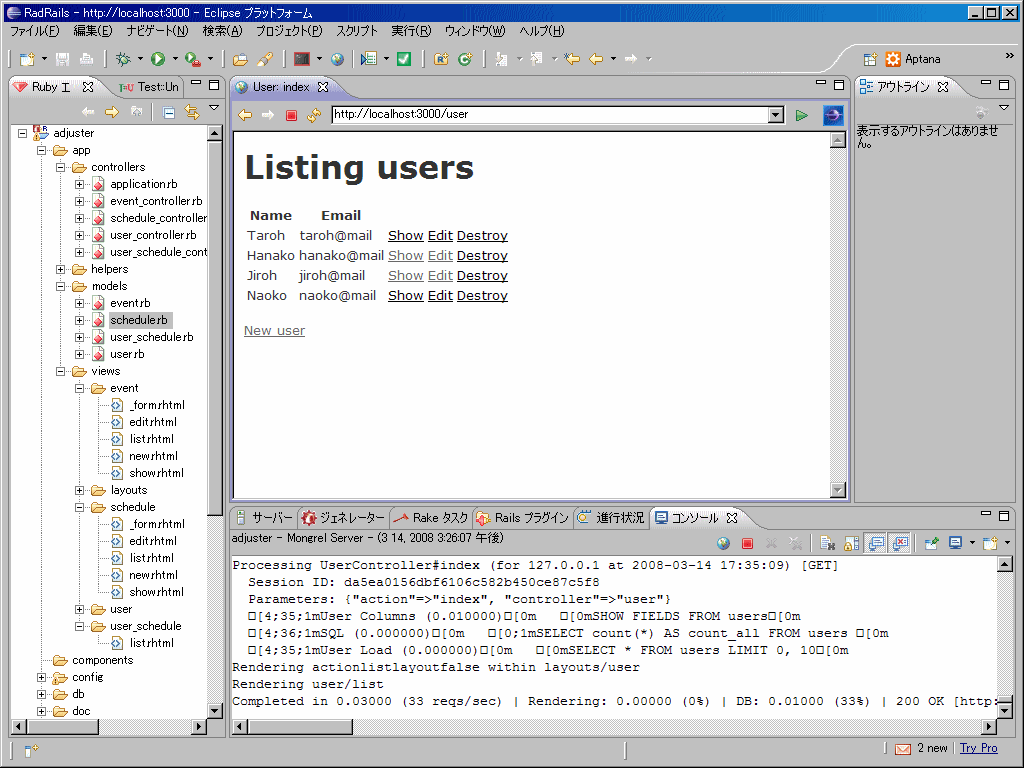Switch to the ジェネレーター tab
The width and height of the screenshot is (1024, 768).
(344, 518)
